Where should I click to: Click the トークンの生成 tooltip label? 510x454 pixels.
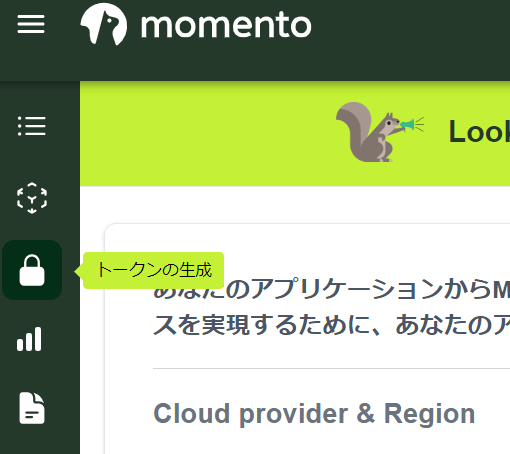coord(153,270)
